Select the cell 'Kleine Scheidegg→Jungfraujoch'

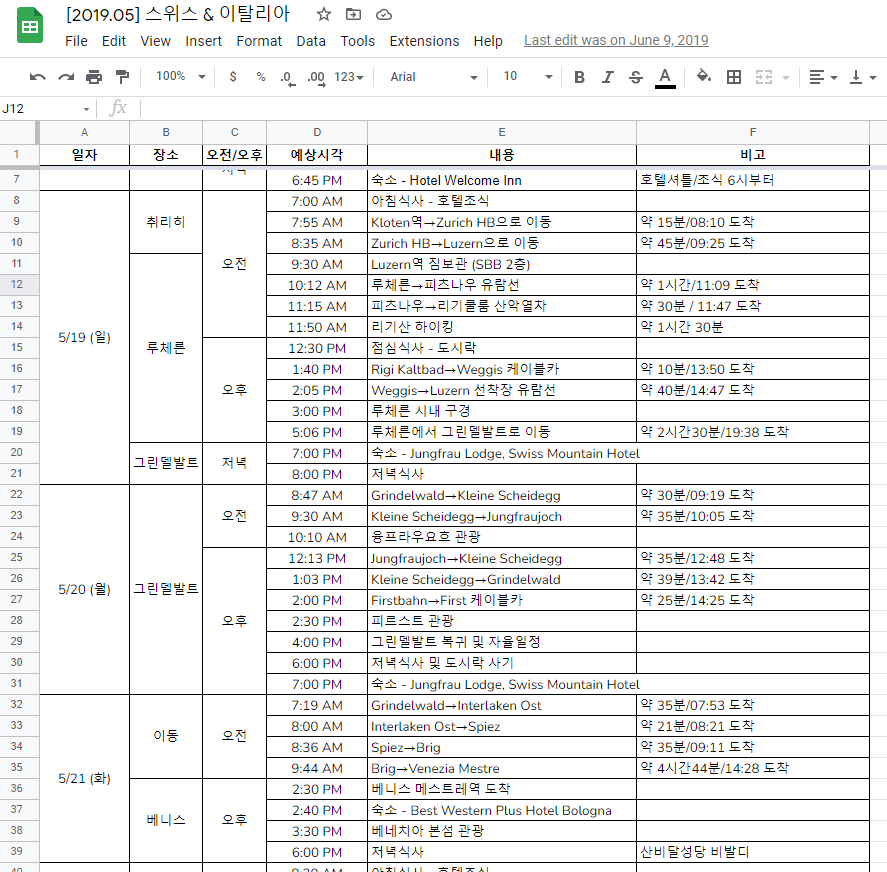(x=502, y=517)
